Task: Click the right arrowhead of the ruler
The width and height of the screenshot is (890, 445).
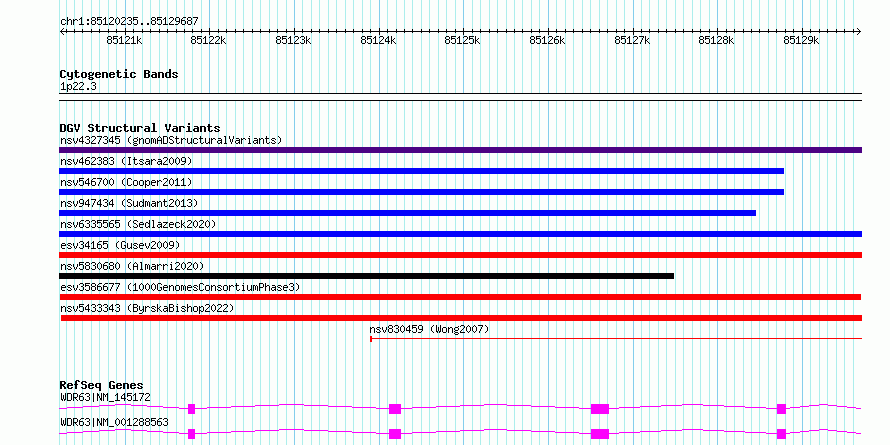Action: pyautogui.click(x=859, y=31)
